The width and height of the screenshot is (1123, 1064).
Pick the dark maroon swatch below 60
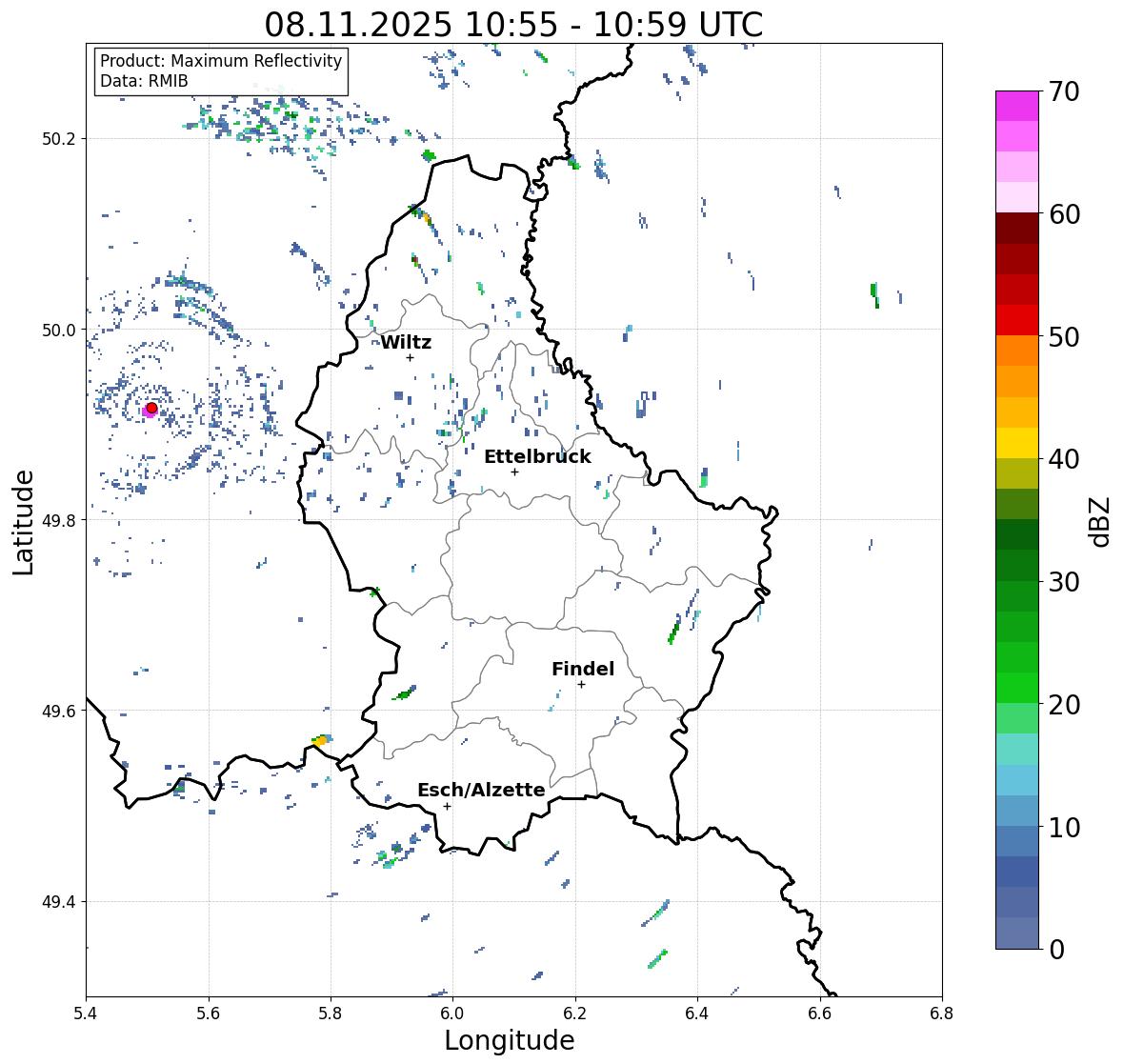(1017, 229)
